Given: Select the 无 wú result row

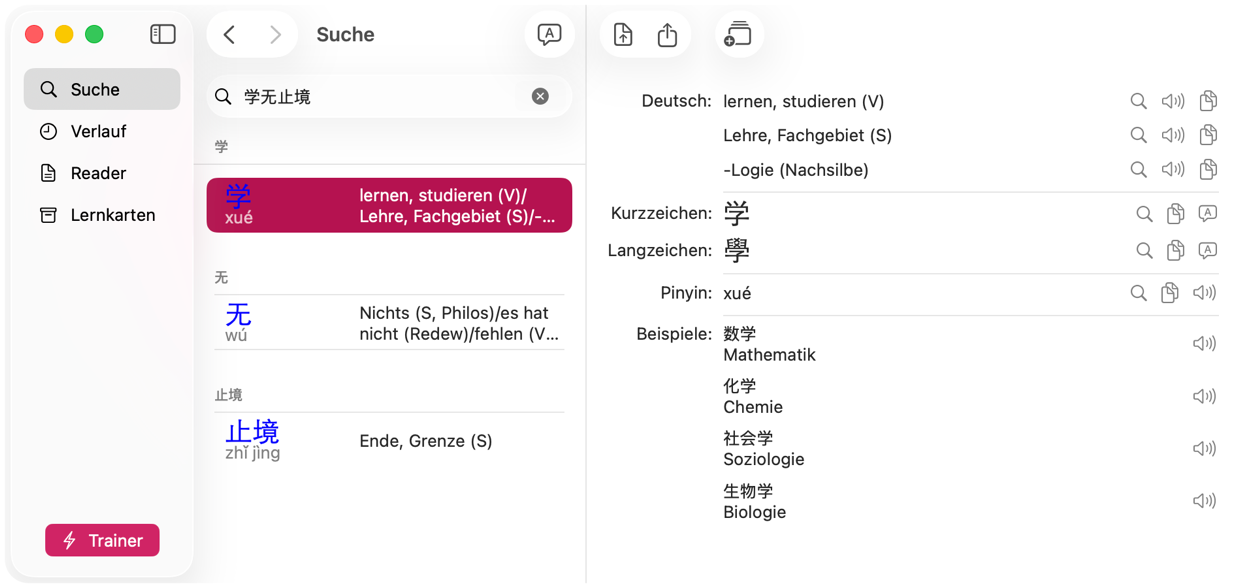Looking at the screenshot, I should [x=389, y=323].
